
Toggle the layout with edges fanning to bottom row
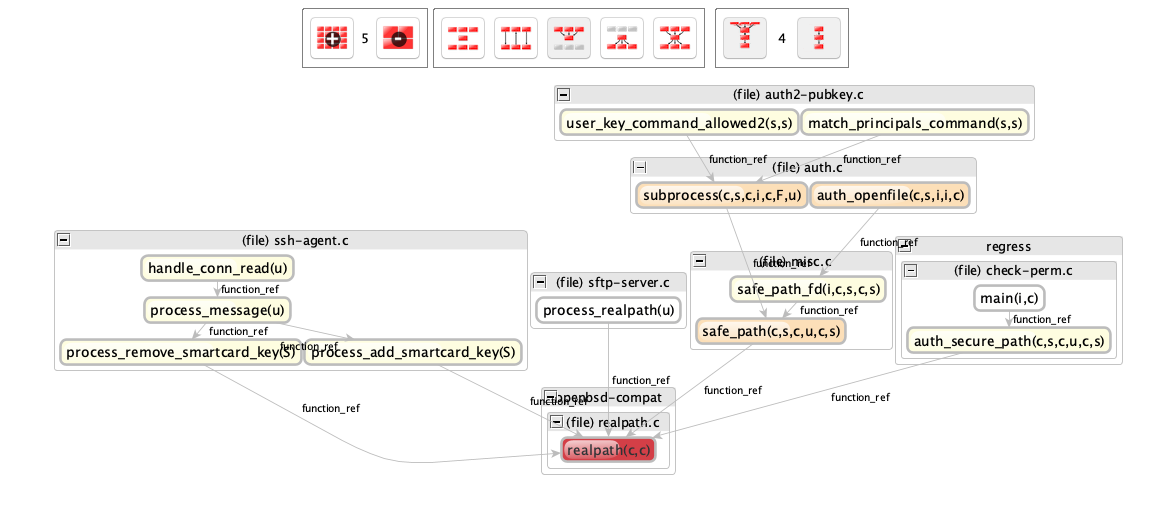coord(622,38)
